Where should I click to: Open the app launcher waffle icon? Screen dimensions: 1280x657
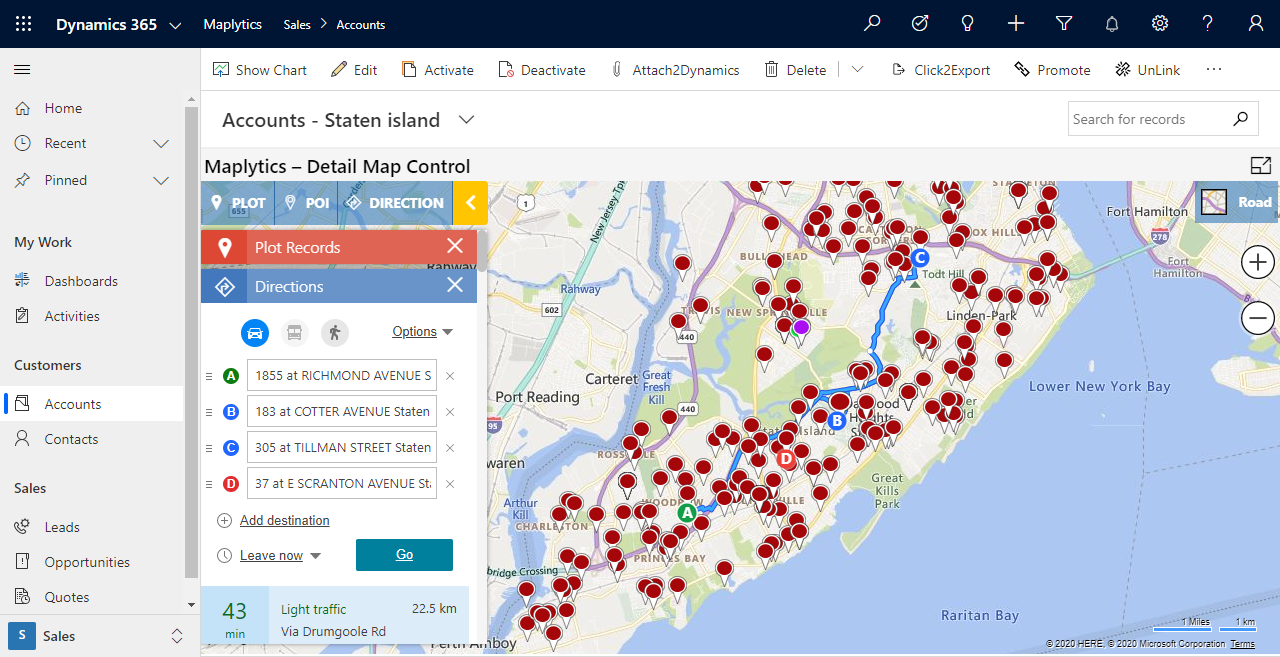[x=24, y=24]
